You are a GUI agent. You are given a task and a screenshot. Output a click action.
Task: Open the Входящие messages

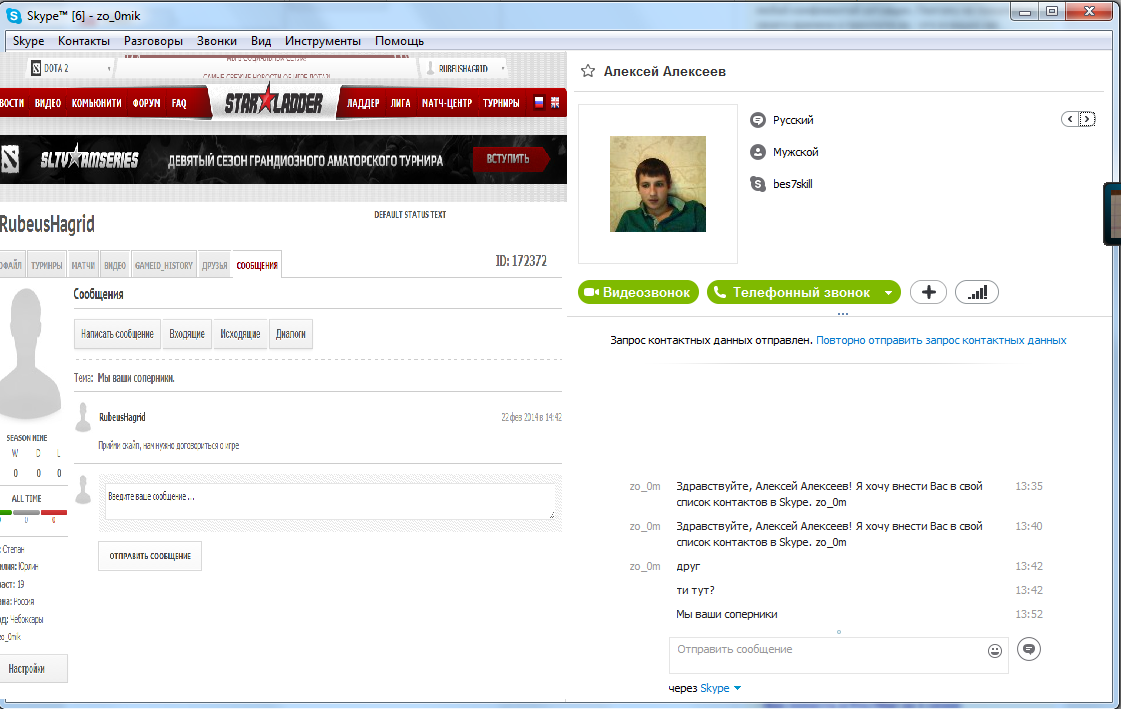pos(187,334)
